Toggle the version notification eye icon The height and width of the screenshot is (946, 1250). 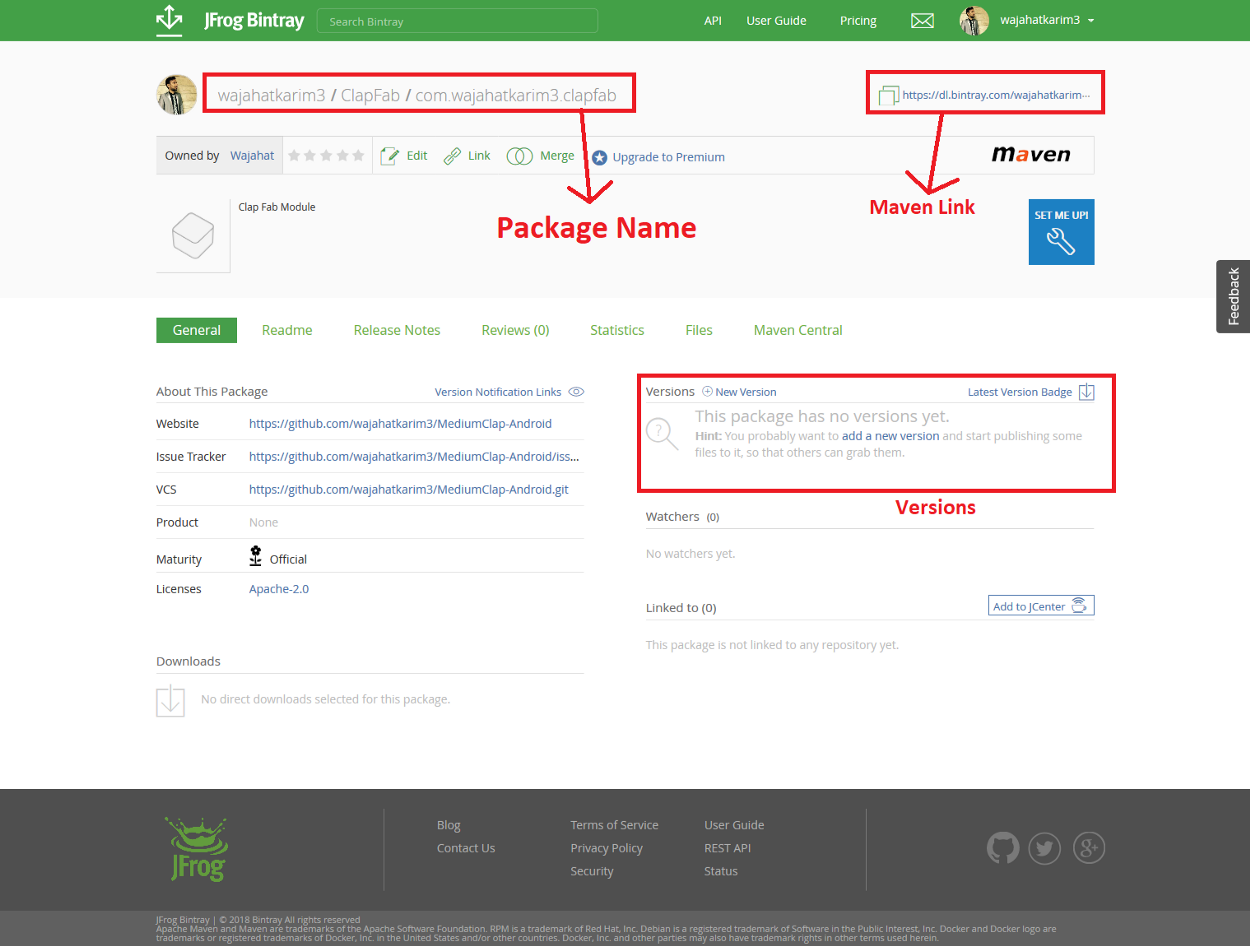(576, 392)
